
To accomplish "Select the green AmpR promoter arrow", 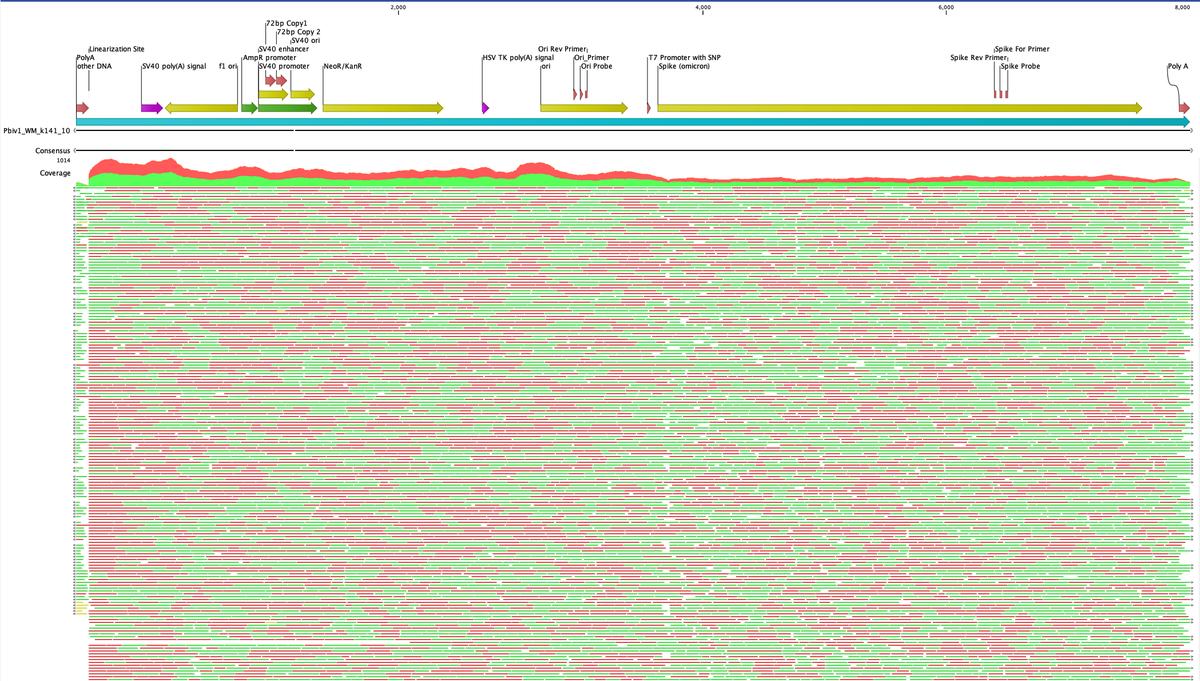I will pyautogui.click(x=249, y=107).
